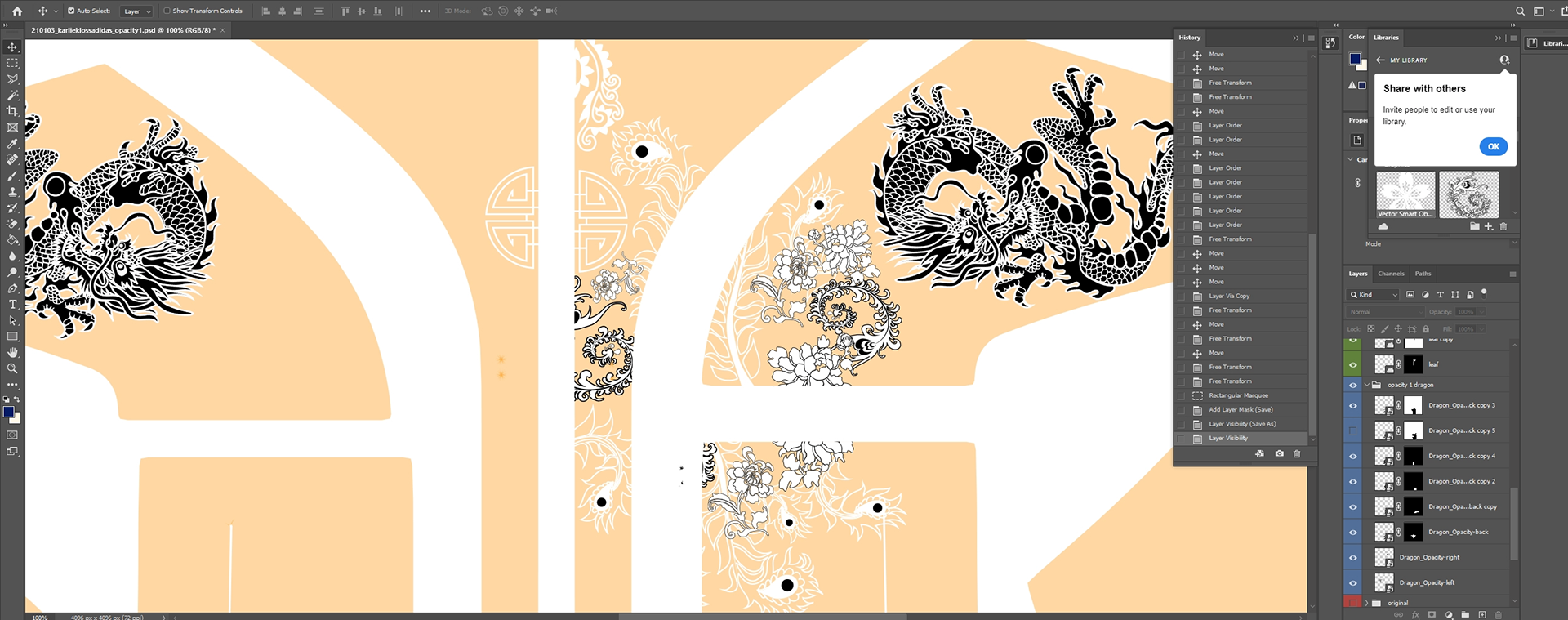This screenshot has width=1568, height=620.
Task: Select the Crop tool
Action: tap(12, 111)
